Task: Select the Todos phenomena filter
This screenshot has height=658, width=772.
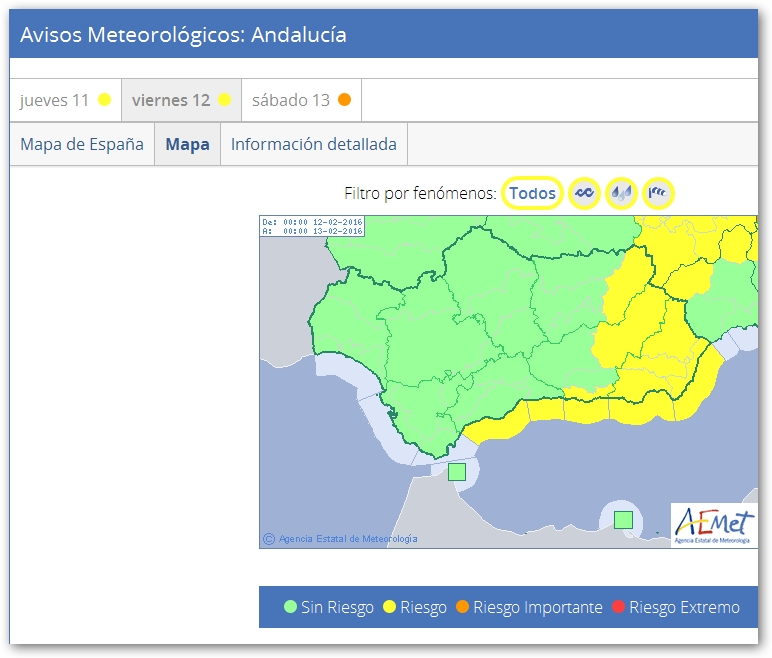Action: click(x=532, y=193)
